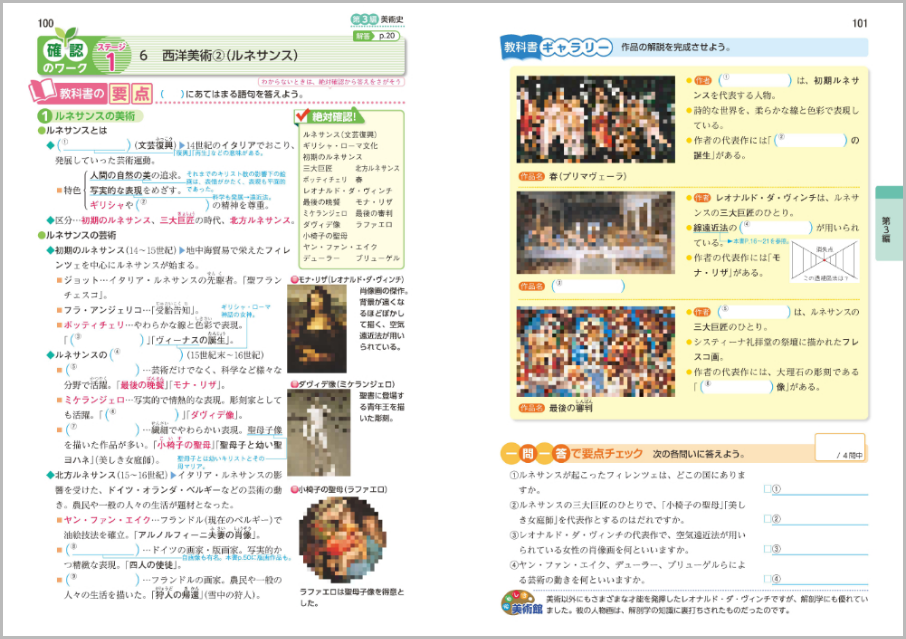The image size is (906, 639).
Task: Click the 教科書ギャラリー section title
Action: click(558, 47)
